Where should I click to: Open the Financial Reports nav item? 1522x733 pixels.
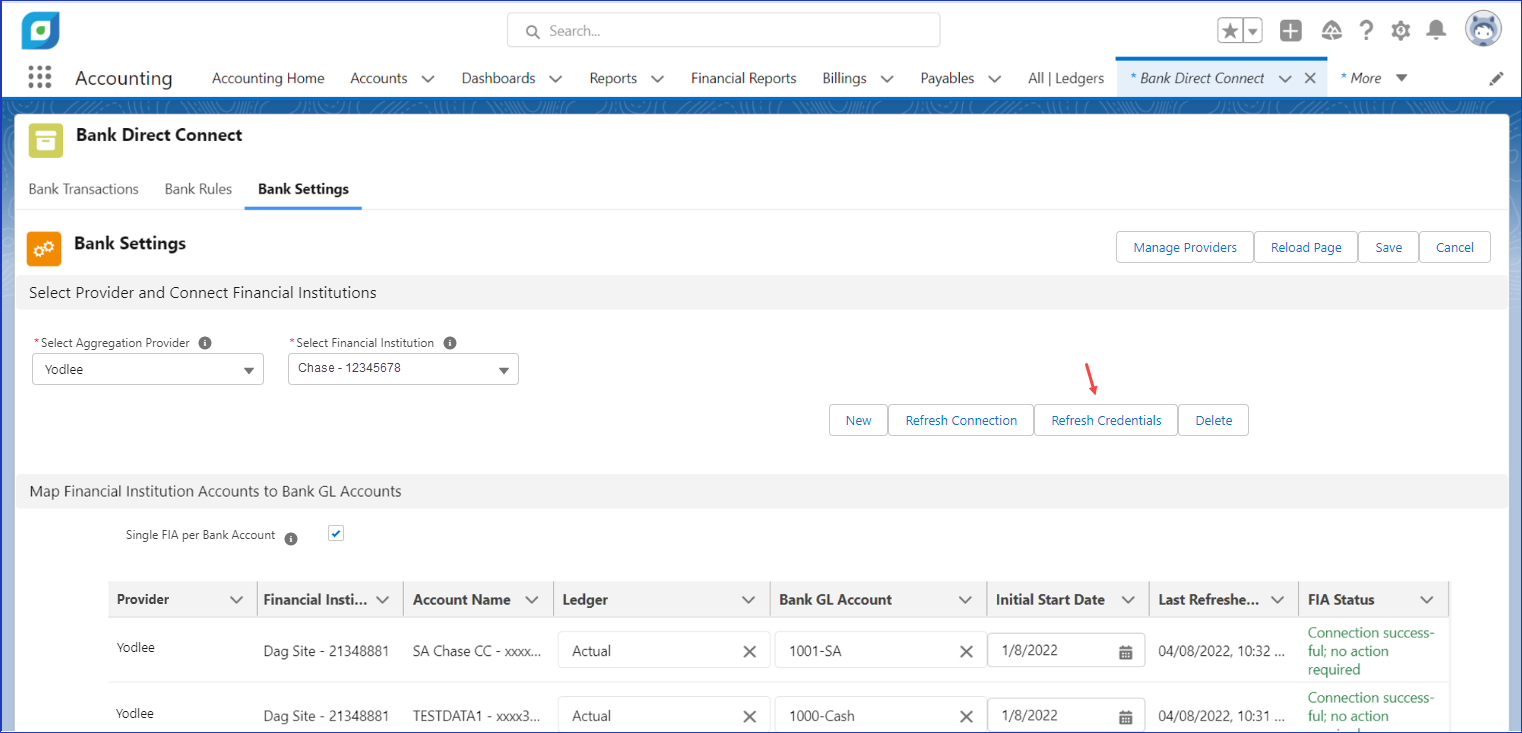744,78
